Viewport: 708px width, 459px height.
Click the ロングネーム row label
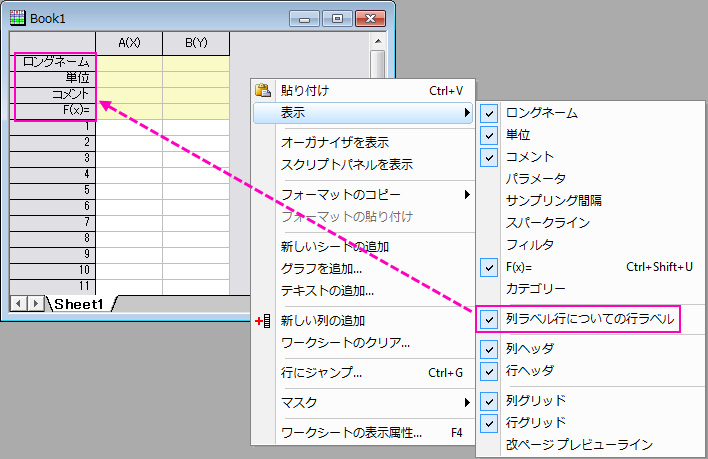pos(53,62)
